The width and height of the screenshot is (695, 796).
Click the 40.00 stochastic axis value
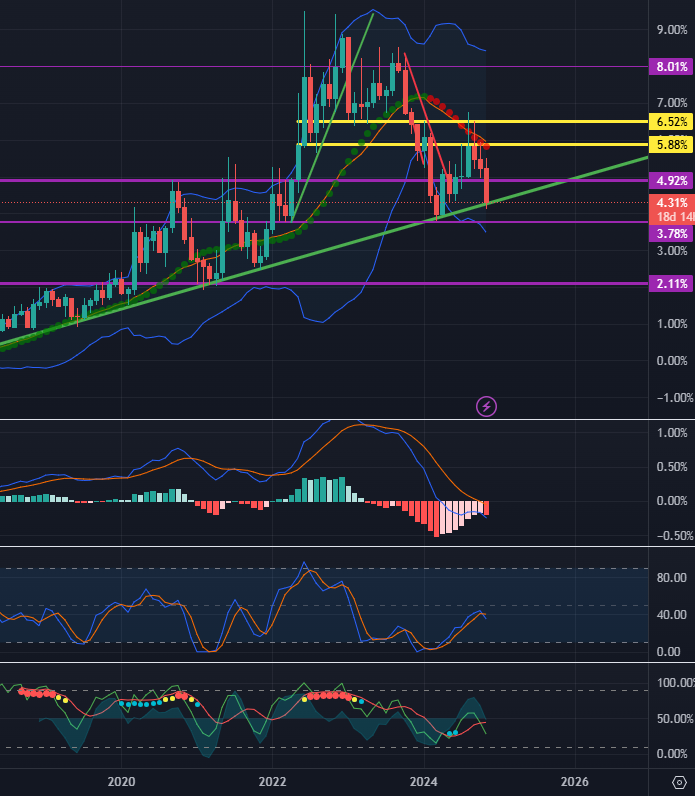[671, 615]
